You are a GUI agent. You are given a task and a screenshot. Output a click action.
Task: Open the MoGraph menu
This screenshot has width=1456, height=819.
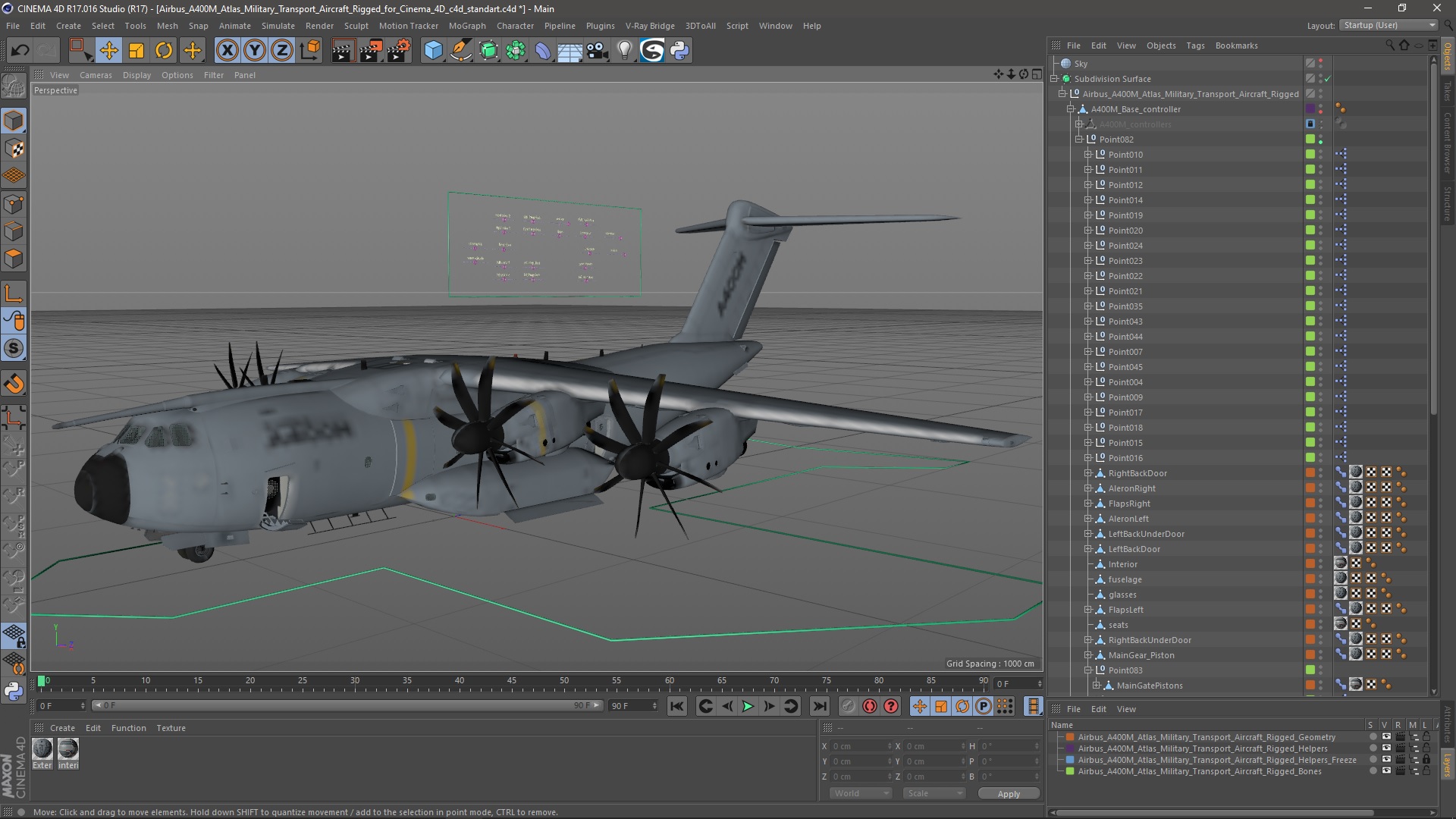(467, 26)
